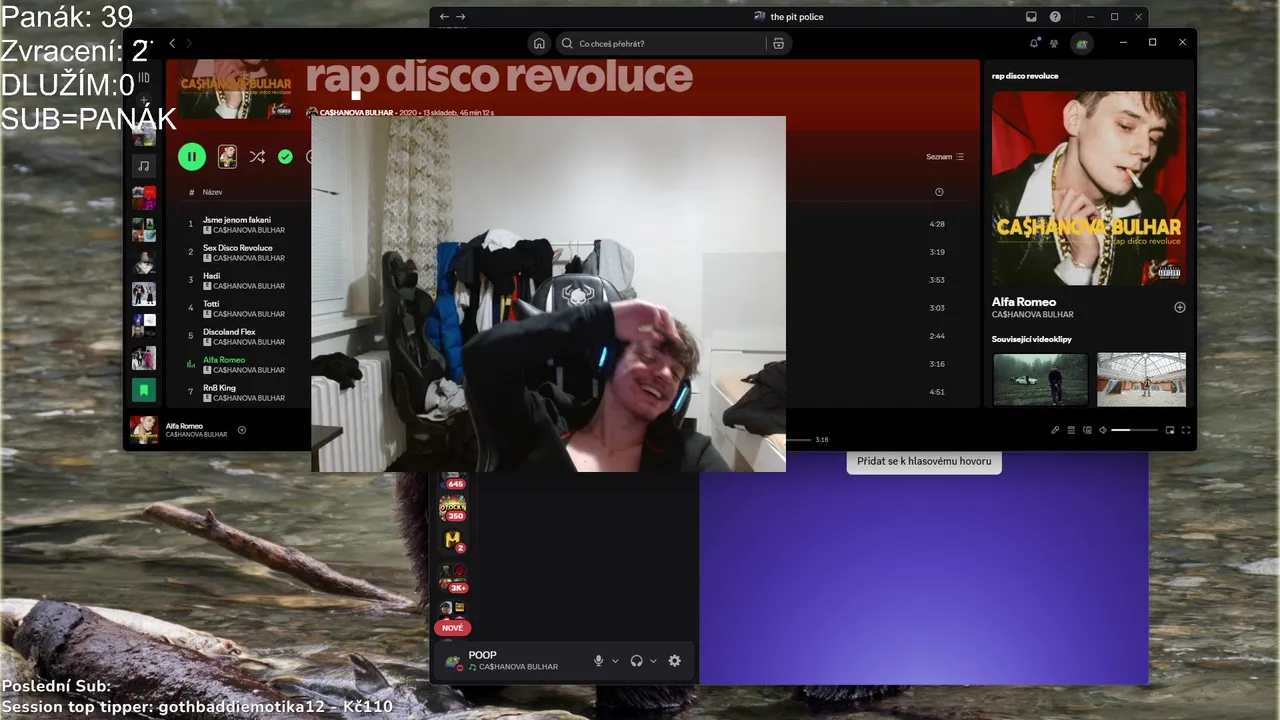This screenshot has width=1280, height=720.
Task: Focus the 'Co chceš přehrát?' search field
Action: 661,43
